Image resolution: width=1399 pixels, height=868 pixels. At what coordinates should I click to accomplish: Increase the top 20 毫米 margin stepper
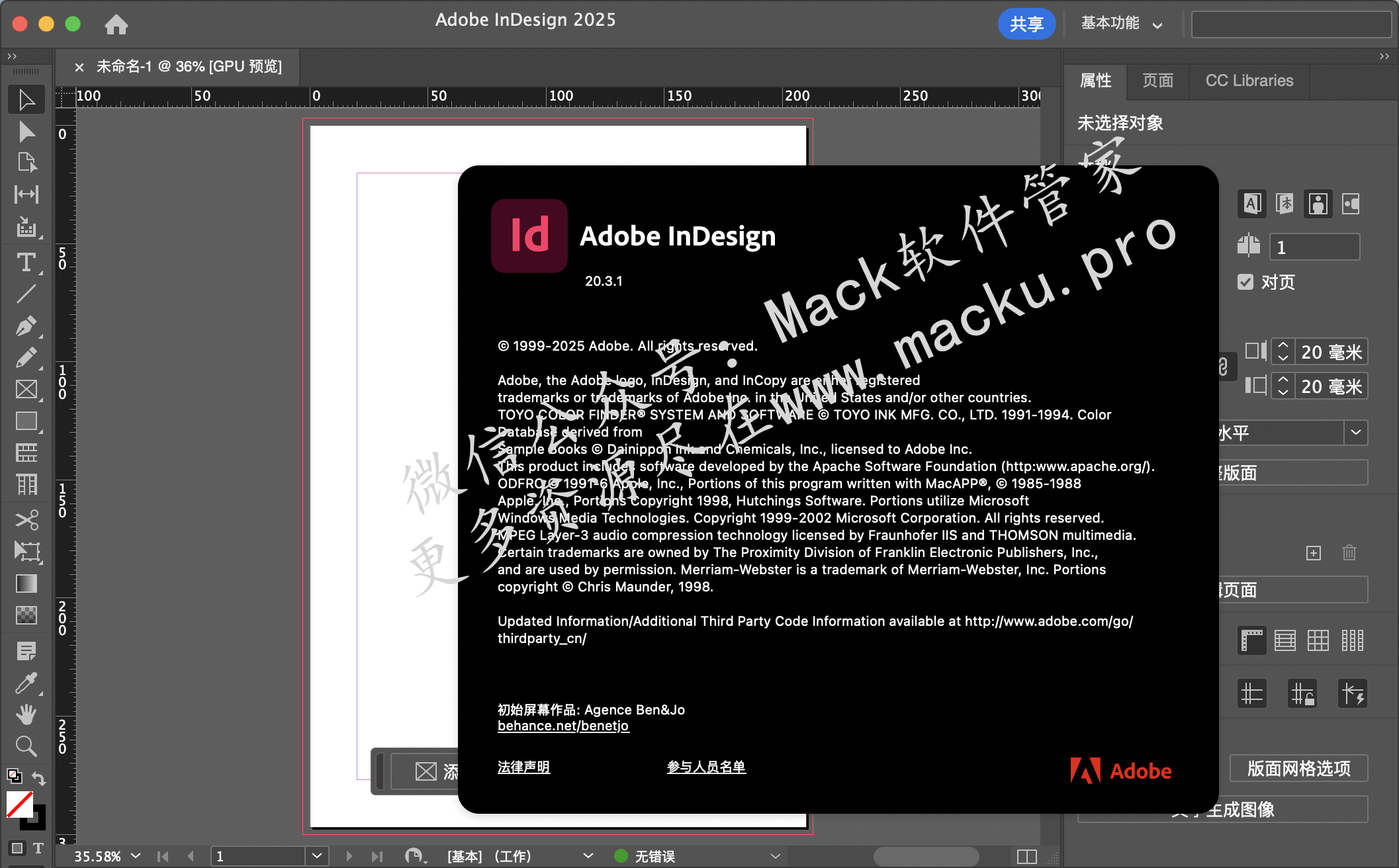[1283, 345]
